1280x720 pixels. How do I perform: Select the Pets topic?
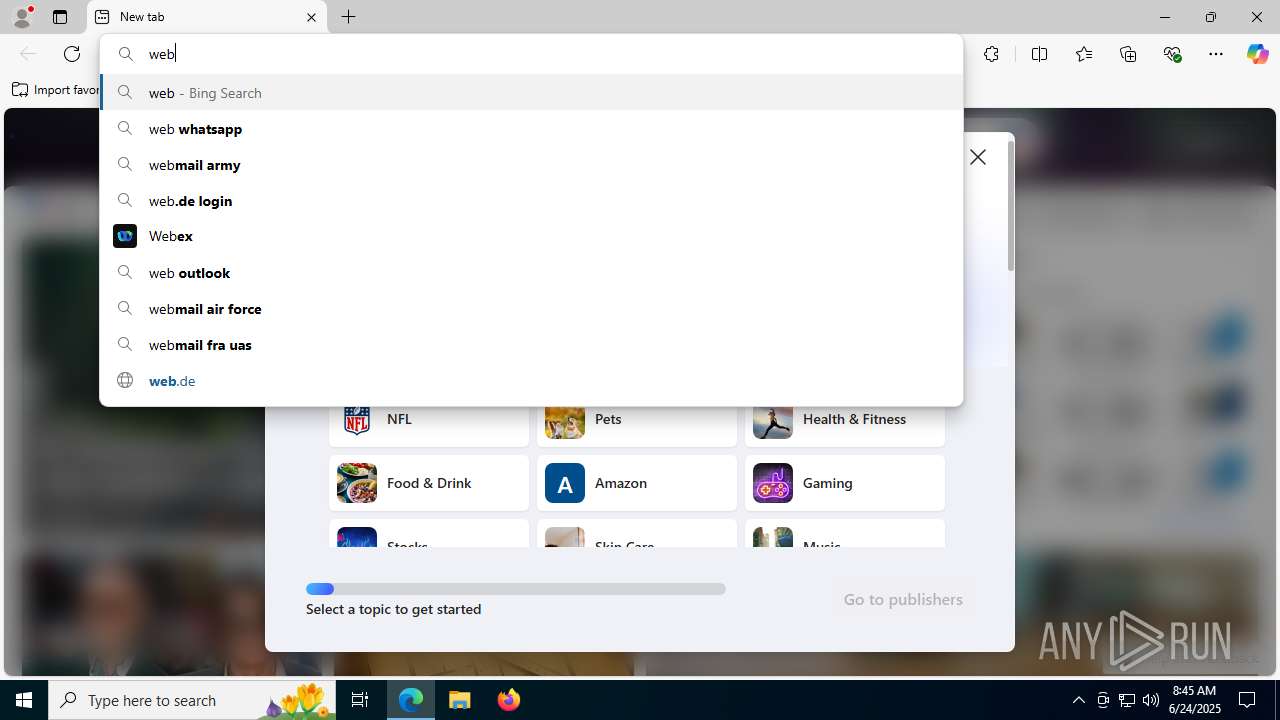click(637, 420)
